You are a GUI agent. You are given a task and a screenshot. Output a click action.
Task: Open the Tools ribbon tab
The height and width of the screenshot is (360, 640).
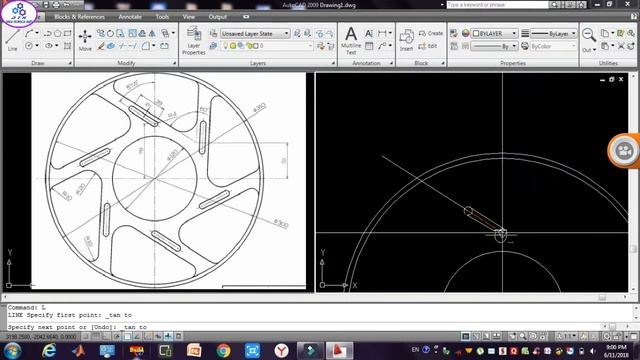(162, 17)
